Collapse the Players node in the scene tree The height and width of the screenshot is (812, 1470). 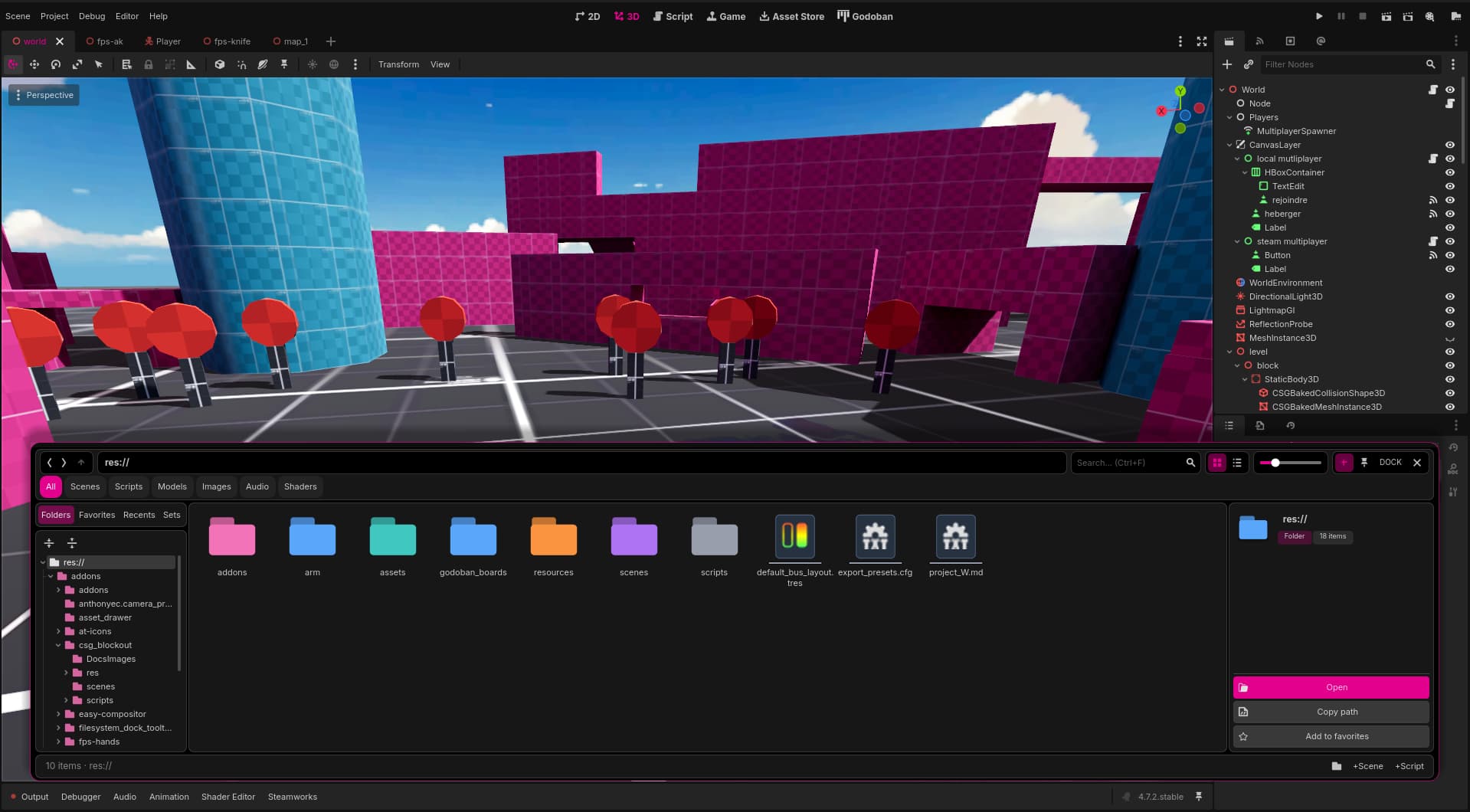click(1229, 117)
